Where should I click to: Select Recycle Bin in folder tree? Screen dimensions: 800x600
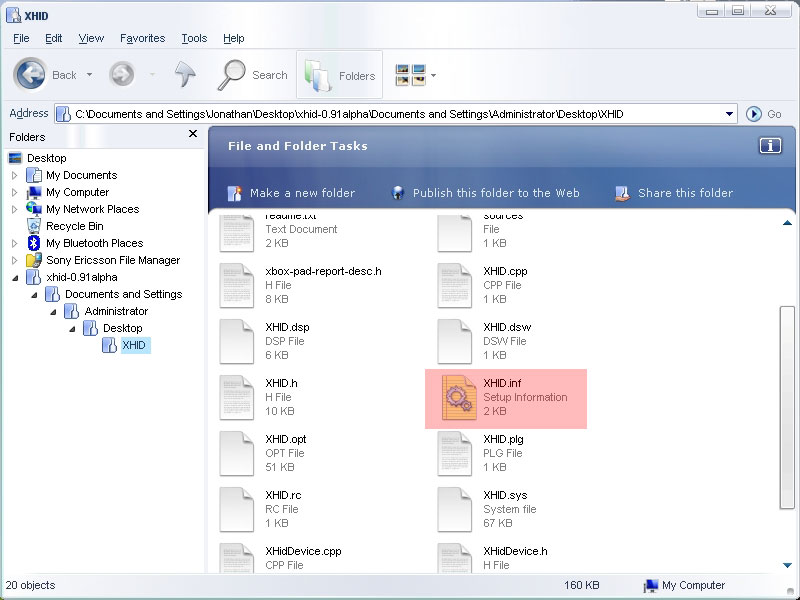coord(74,226)
